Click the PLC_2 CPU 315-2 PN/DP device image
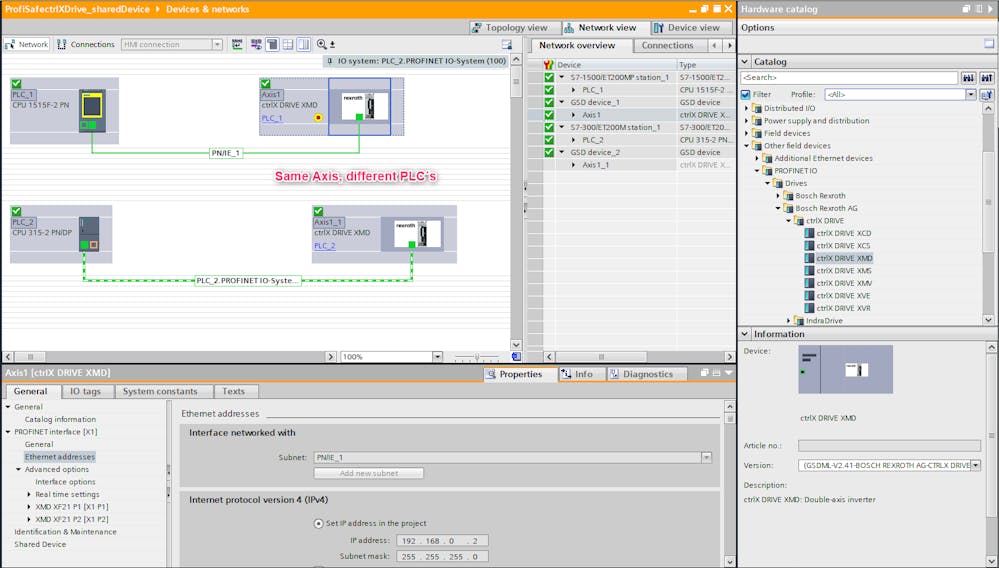The width and height of the screenshot is (999, 568). click(x=89, y=234)
